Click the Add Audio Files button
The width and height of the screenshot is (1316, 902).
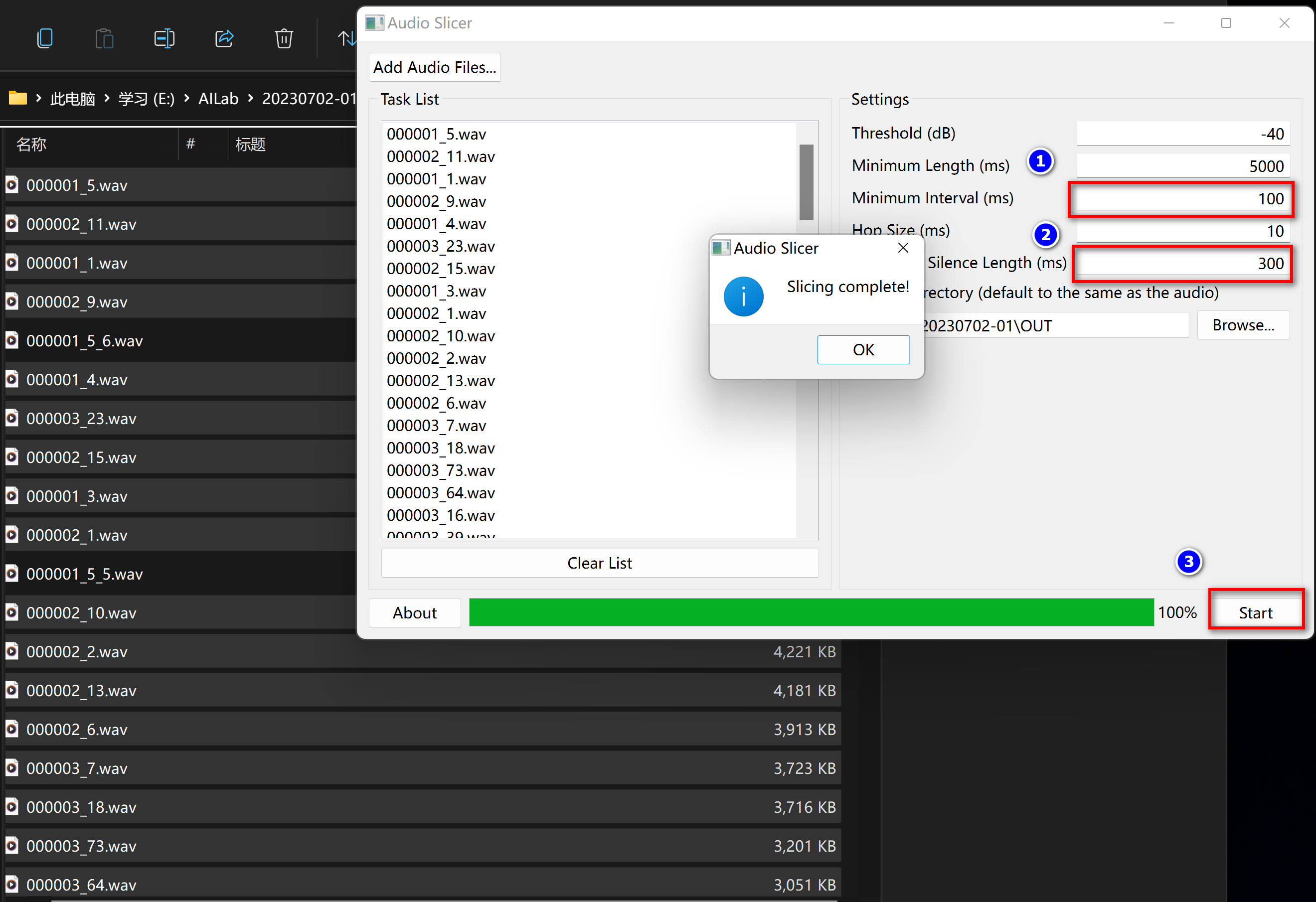pyautogui.click(x=434, y=67)
